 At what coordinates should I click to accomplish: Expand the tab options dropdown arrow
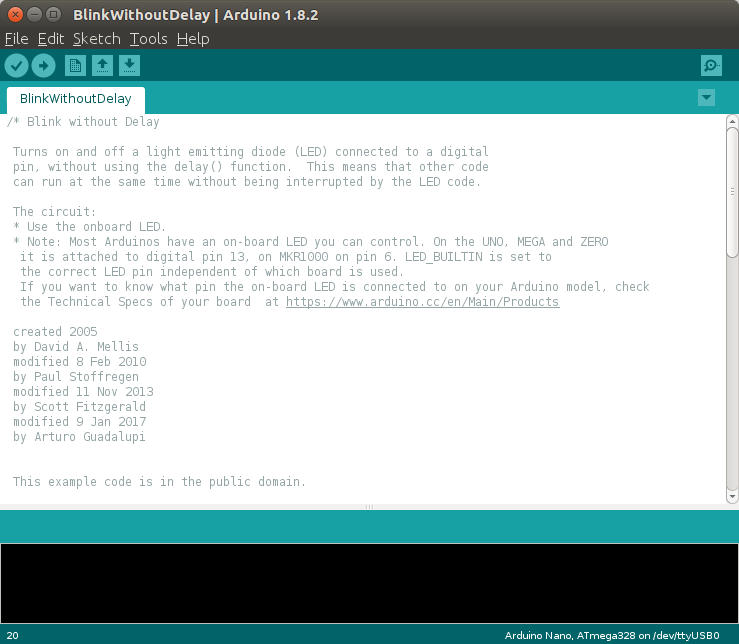(706, 98)
